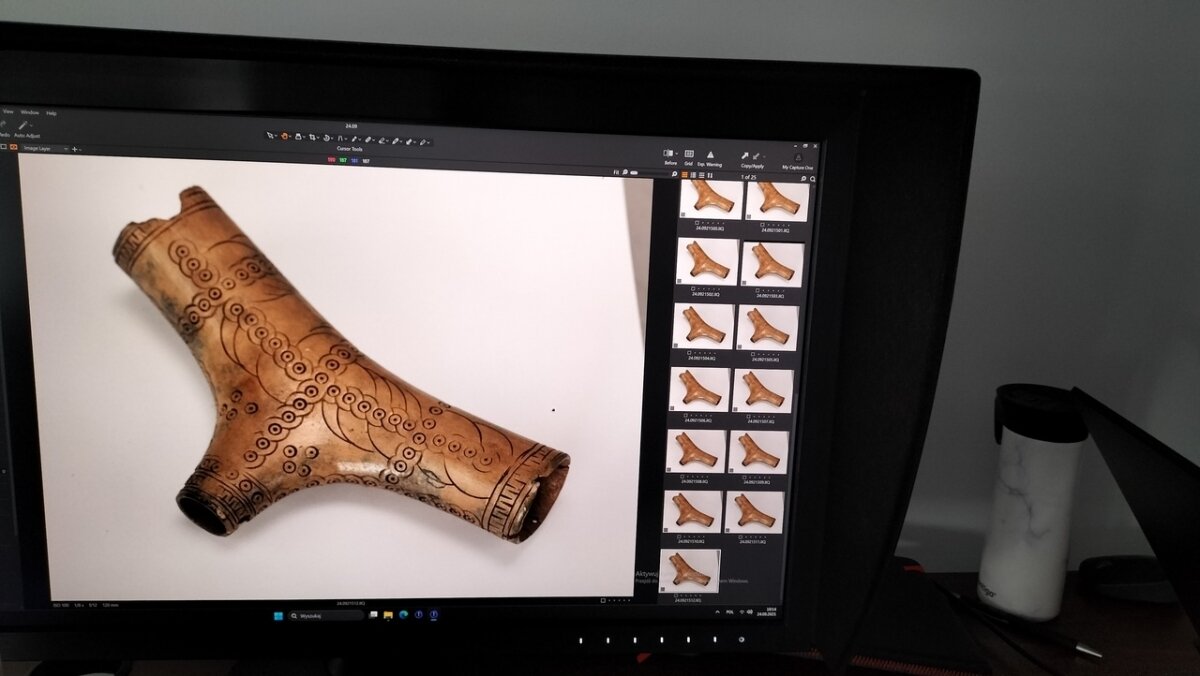Screen dimensions: 1200x676
Task: Open the Window menu
Action: [x=30, y=112]
